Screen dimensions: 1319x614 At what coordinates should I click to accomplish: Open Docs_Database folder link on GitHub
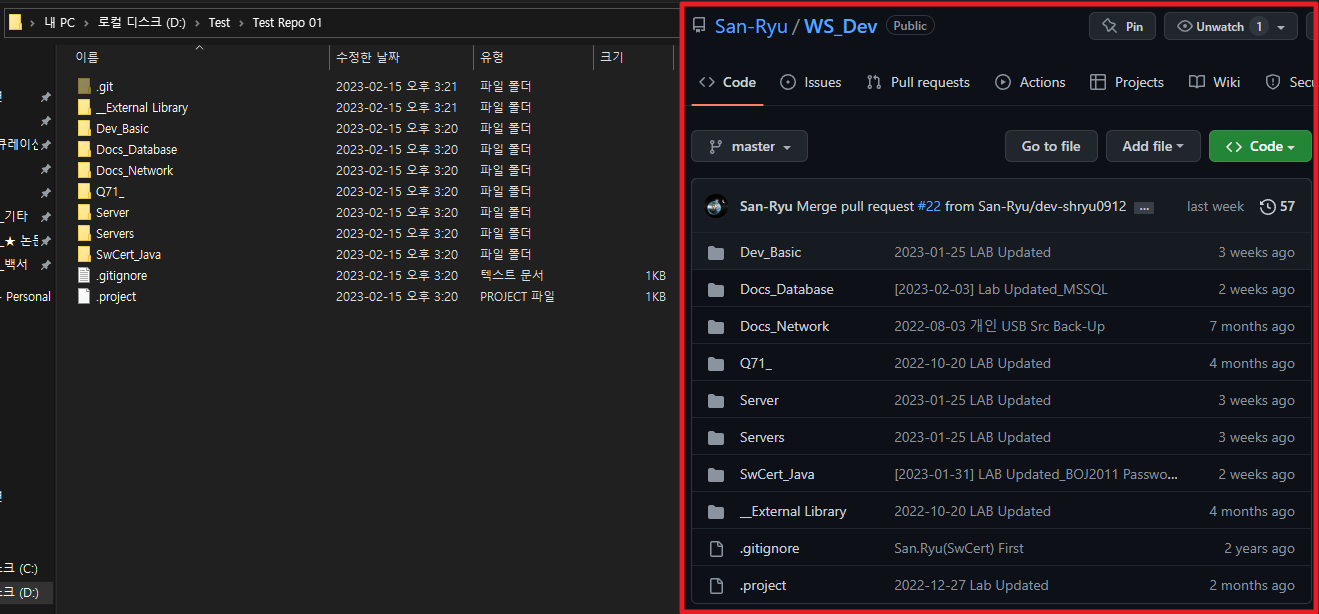(x=786, y=290)
